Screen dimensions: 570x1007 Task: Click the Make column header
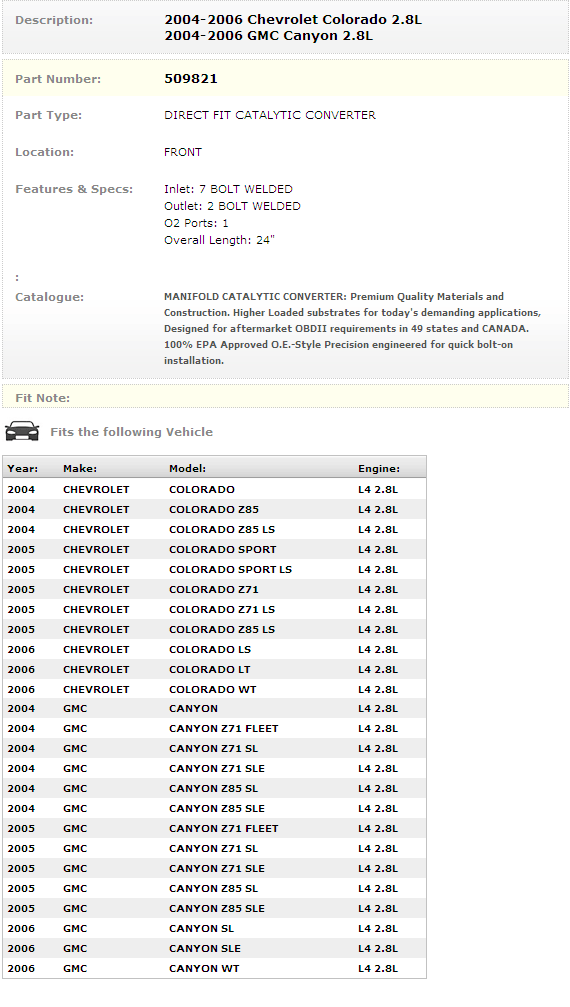tap(80, 469)
